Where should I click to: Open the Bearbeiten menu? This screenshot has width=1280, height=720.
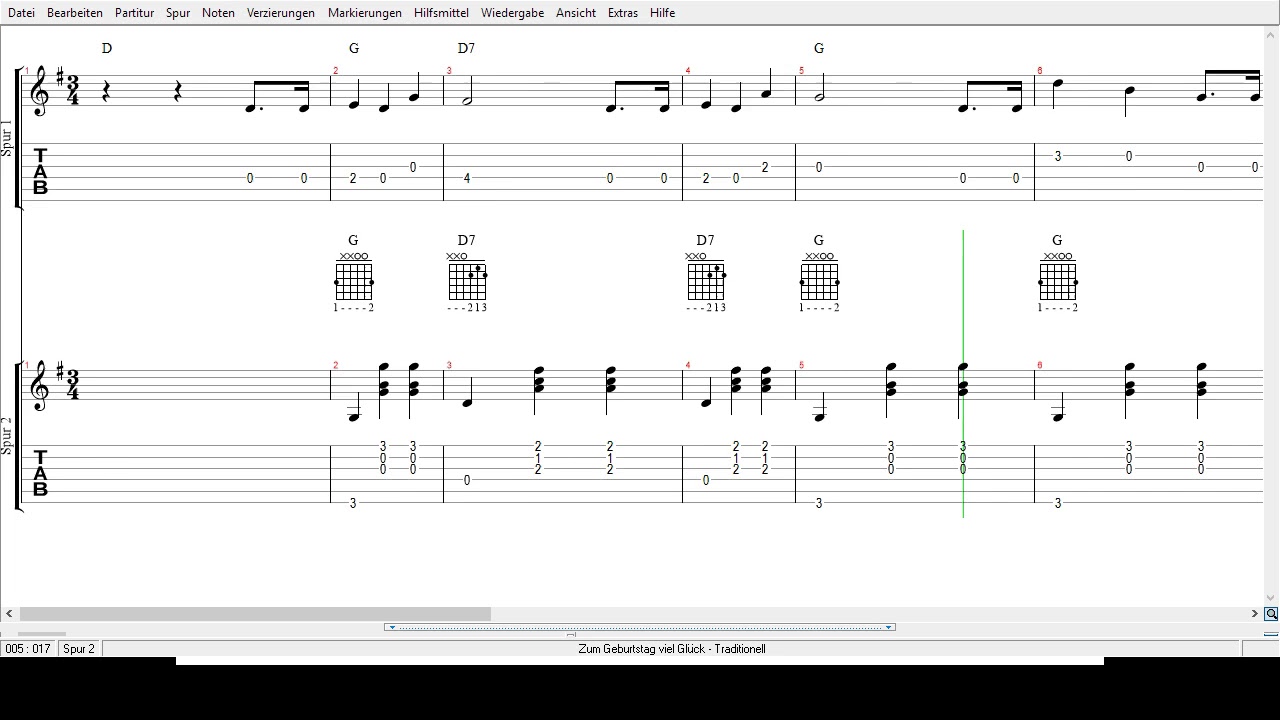[75, 13]
